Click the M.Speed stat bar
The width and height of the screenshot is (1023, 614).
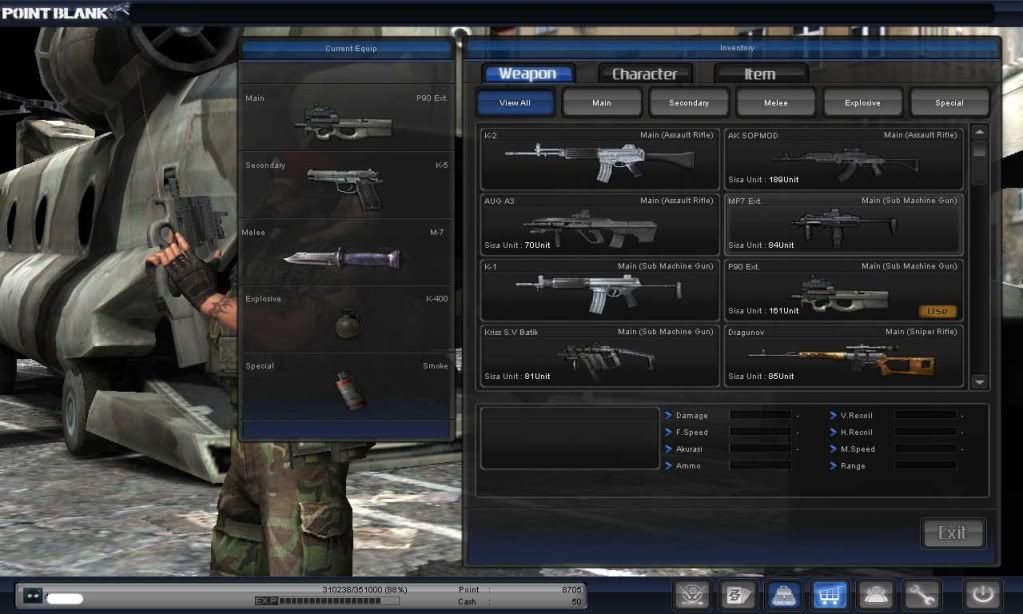pos(925,449)
